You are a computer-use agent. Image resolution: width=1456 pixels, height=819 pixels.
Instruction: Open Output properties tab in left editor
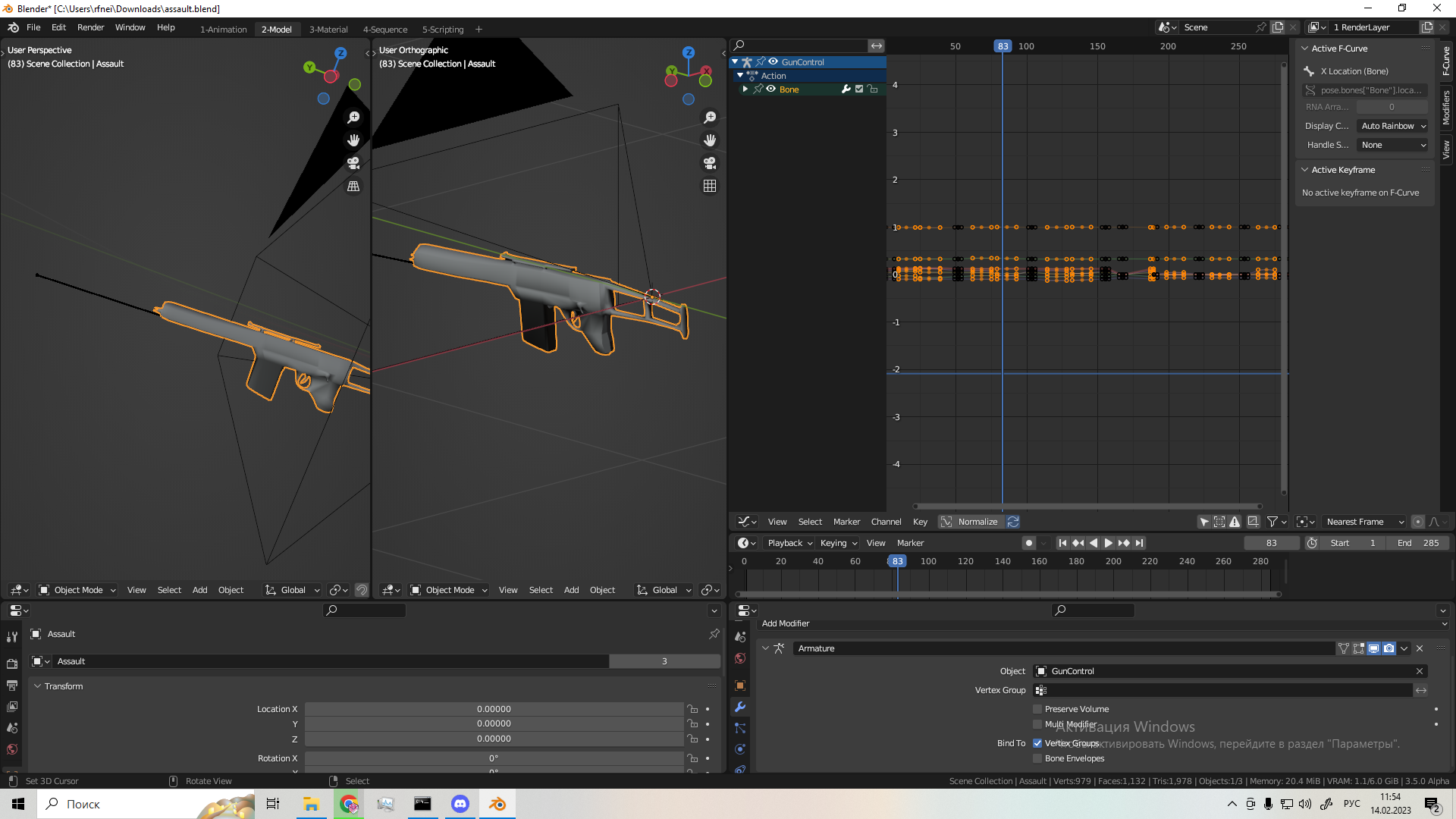tap(12, 686)
